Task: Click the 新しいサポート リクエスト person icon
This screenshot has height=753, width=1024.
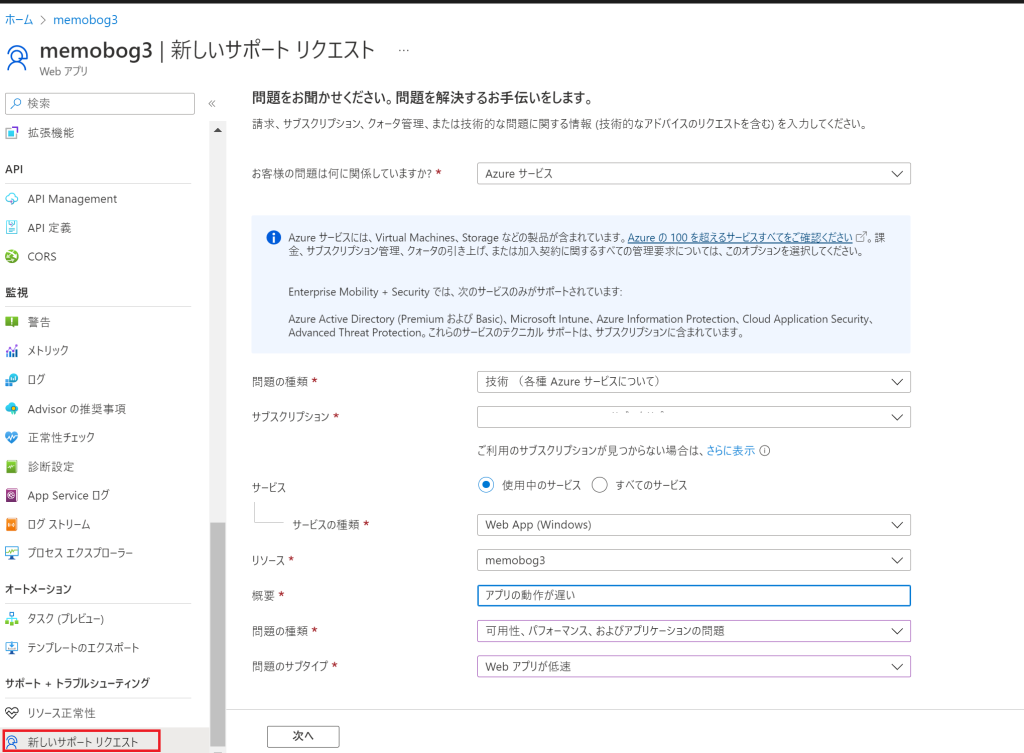Action: point(12,742)
